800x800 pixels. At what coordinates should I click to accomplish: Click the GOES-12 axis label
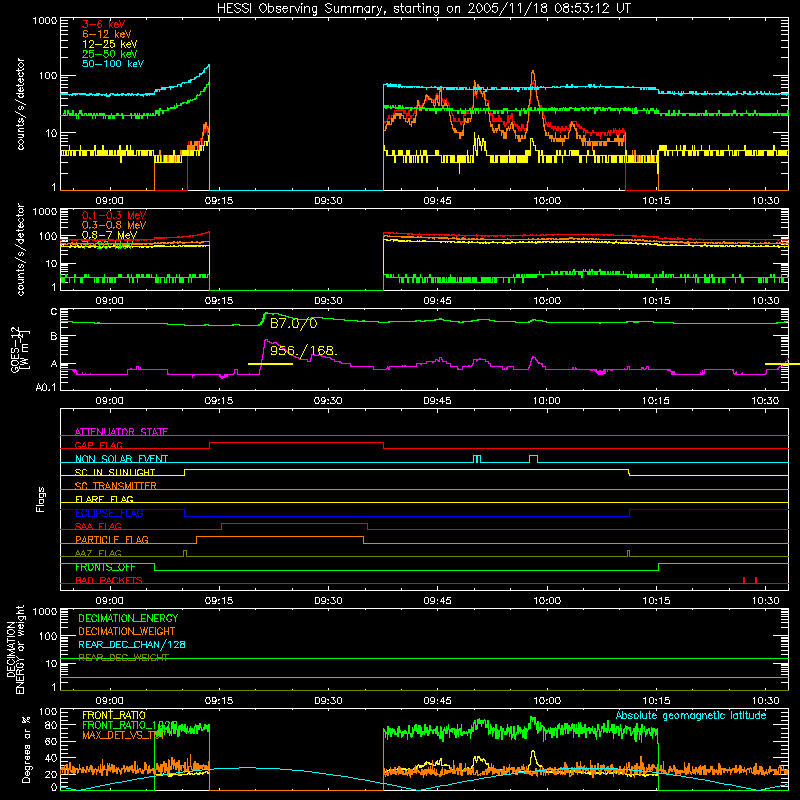[20, 349]
